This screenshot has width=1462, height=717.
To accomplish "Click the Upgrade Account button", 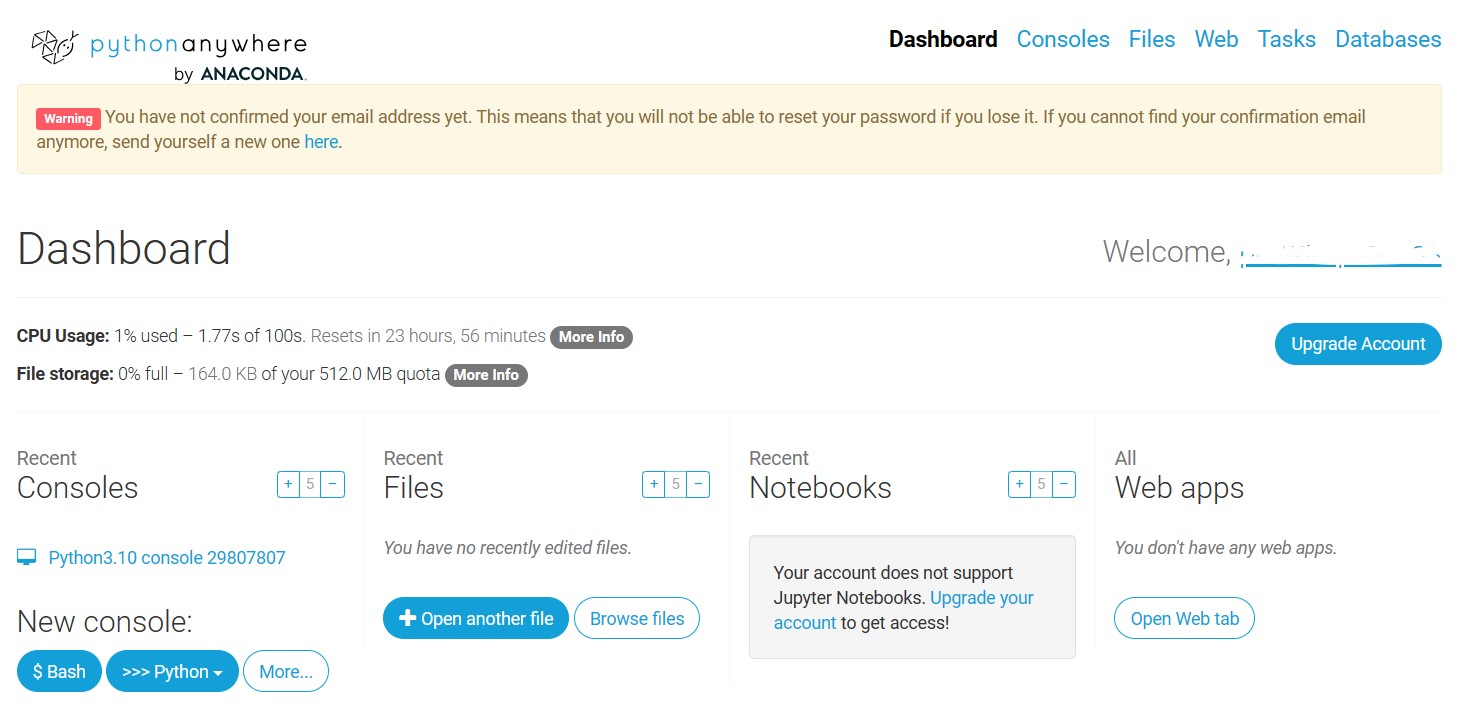I will tap(1357, 344).
